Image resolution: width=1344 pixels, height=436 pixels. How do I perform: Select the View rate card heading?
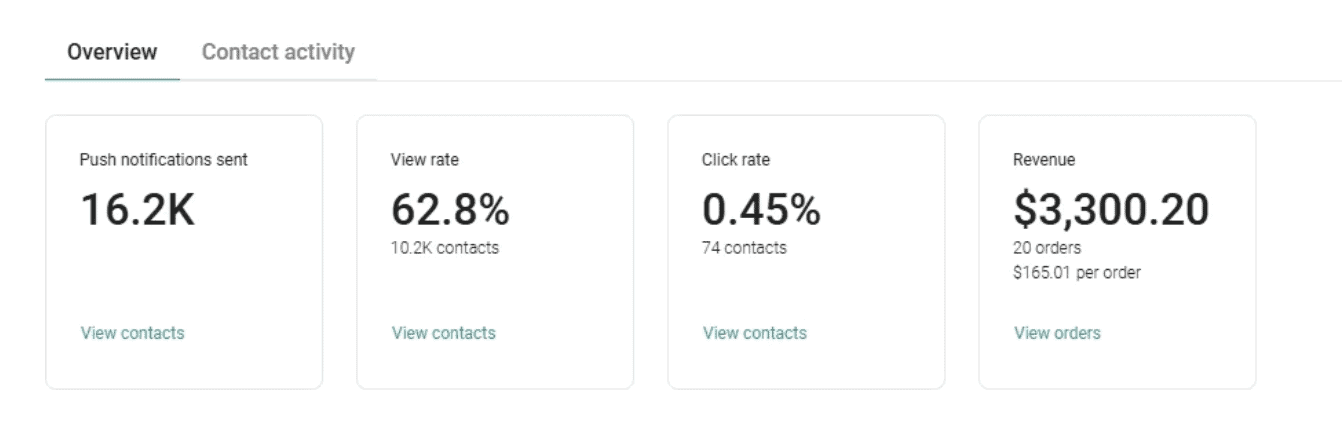coord(425,160)
